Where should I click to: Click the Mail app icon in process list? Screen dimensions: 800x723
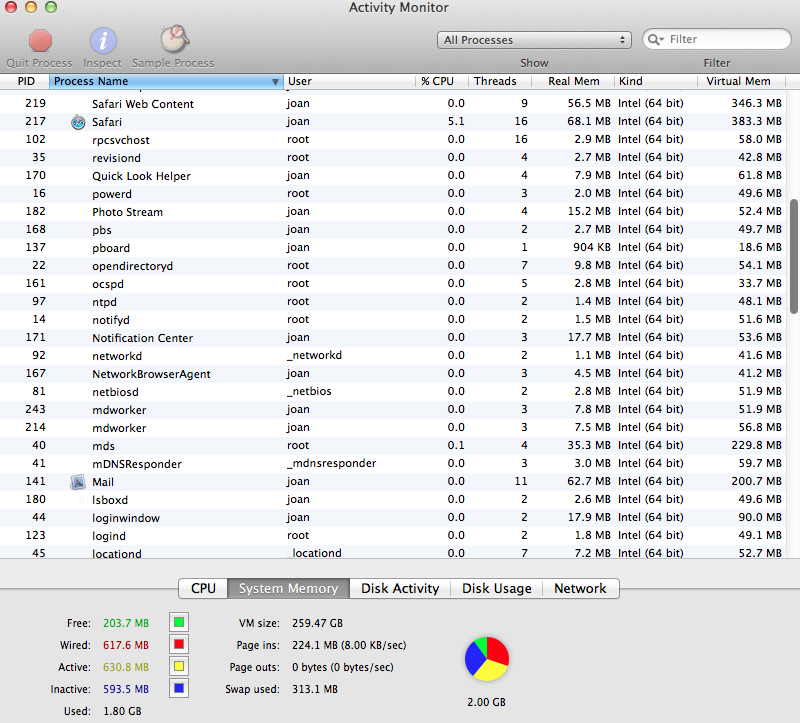[78, 482]
